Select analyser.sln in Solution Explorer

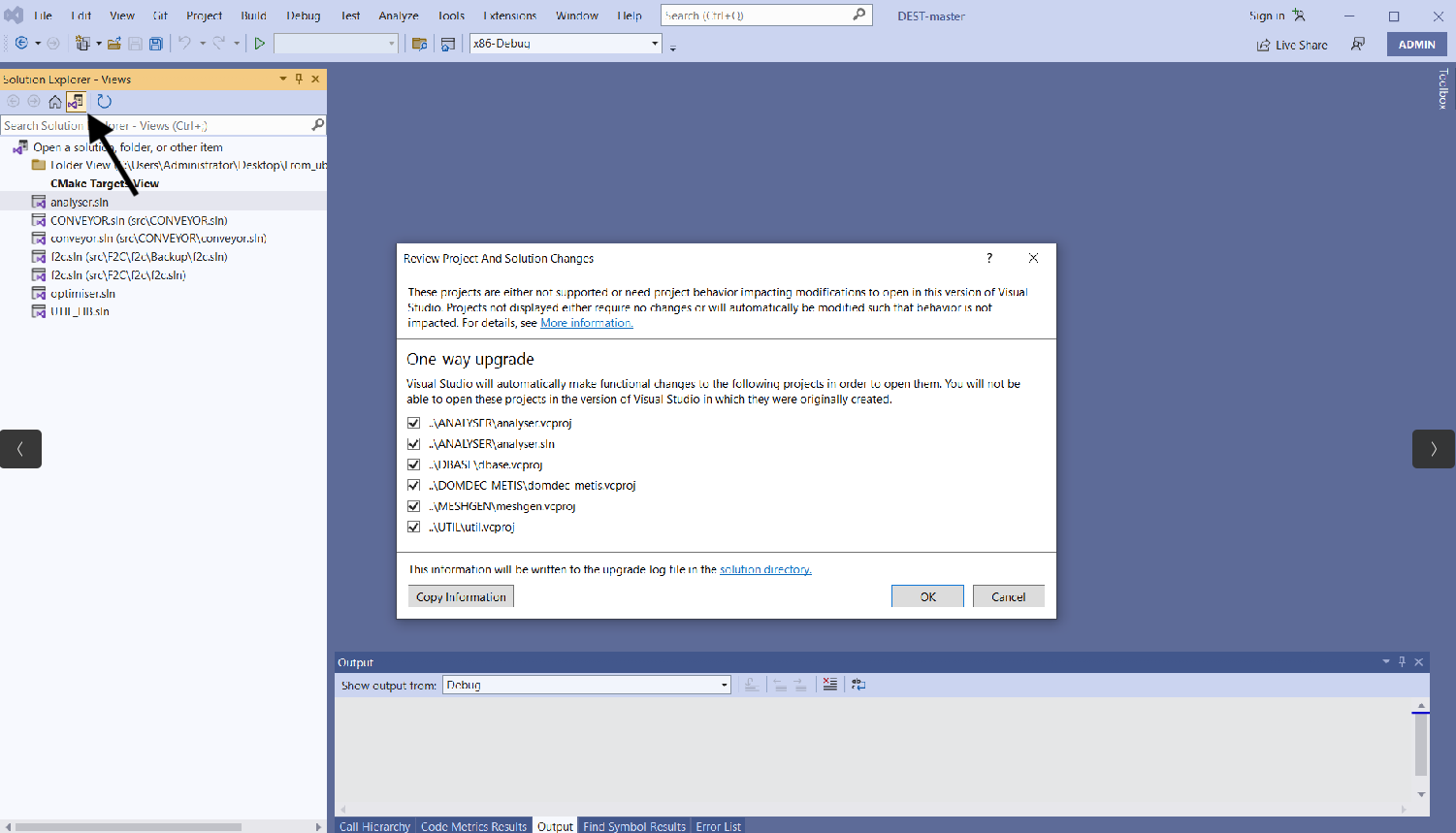click(80, 202)
